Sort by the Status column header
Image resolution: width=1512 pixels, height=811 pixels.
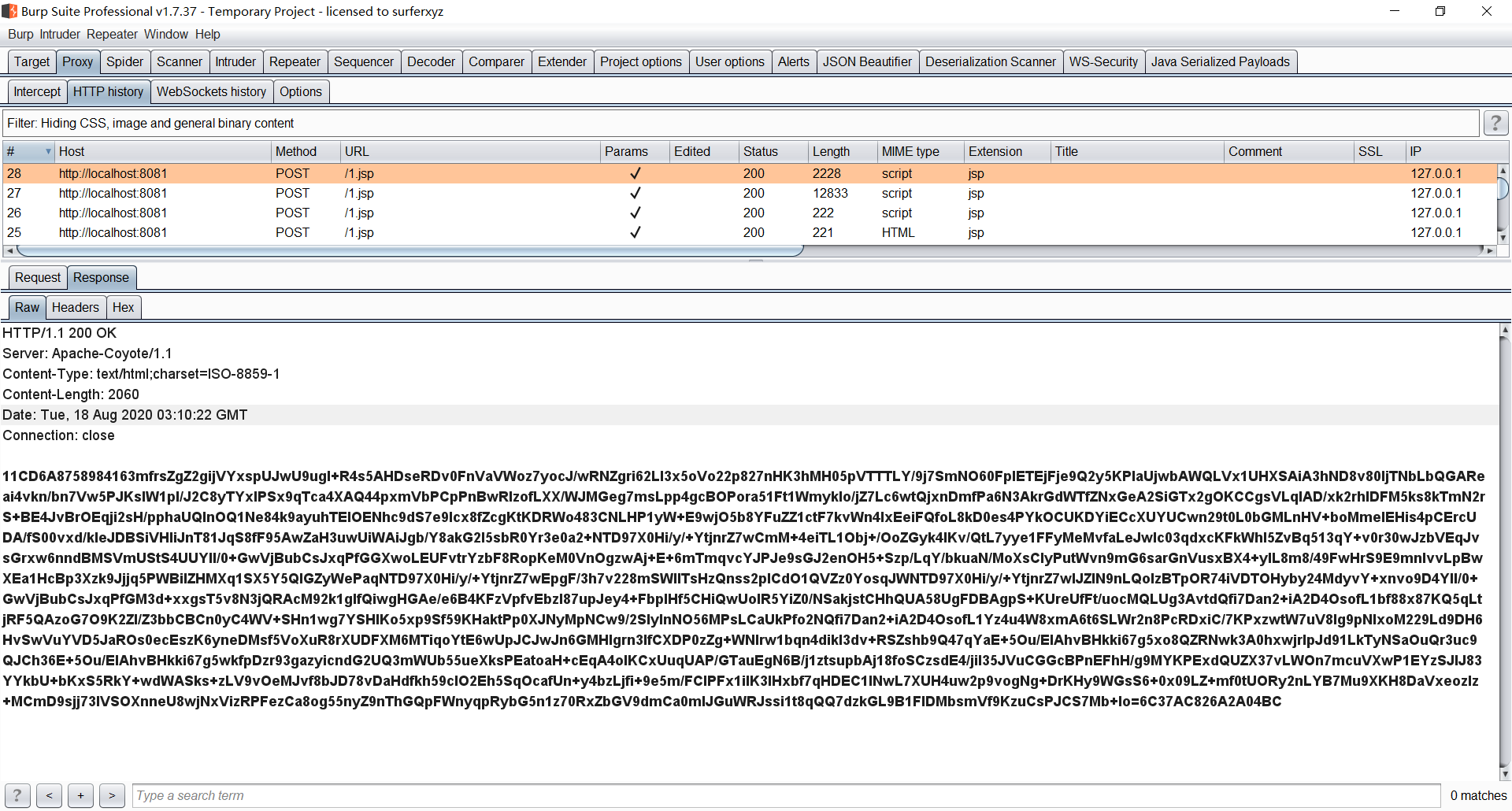point(774,151)
